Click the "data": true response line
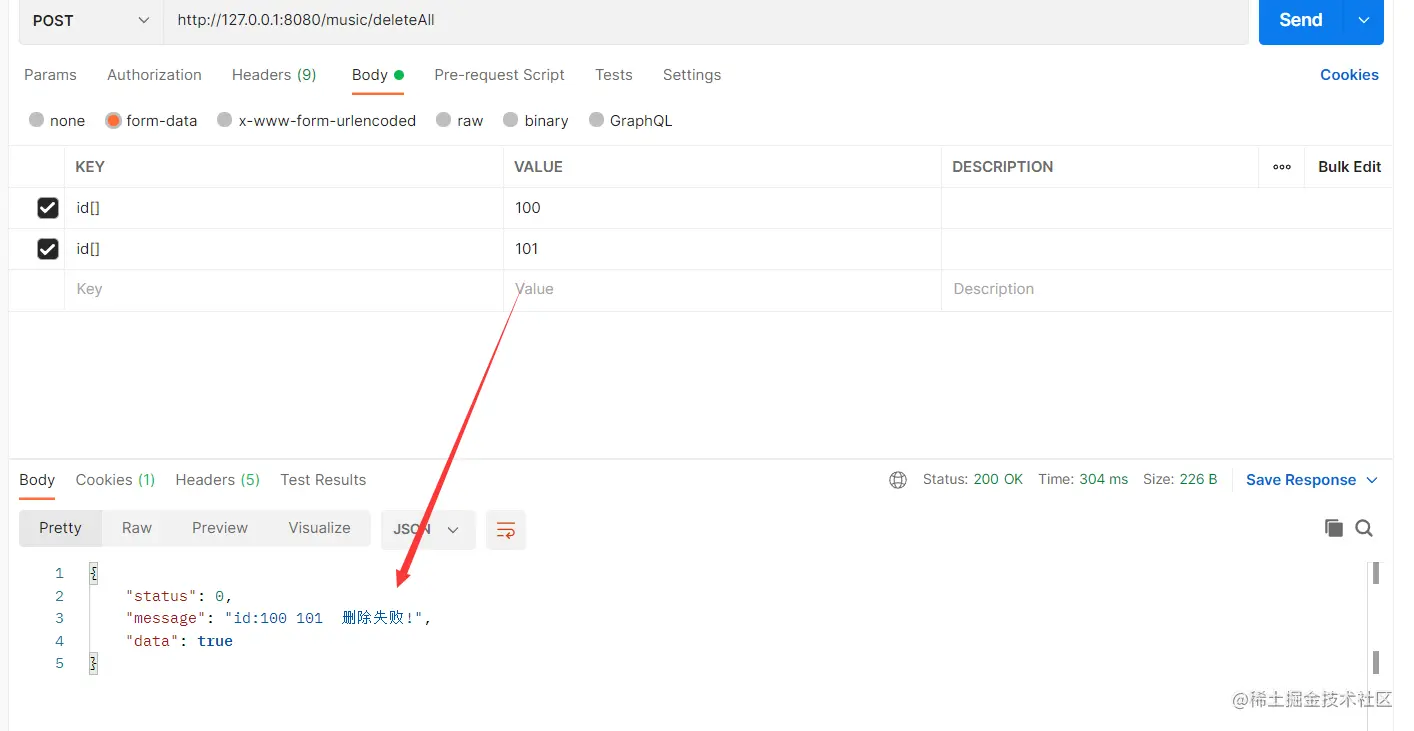The height and width of the screenshot is (731, 1414). point(179,641)
